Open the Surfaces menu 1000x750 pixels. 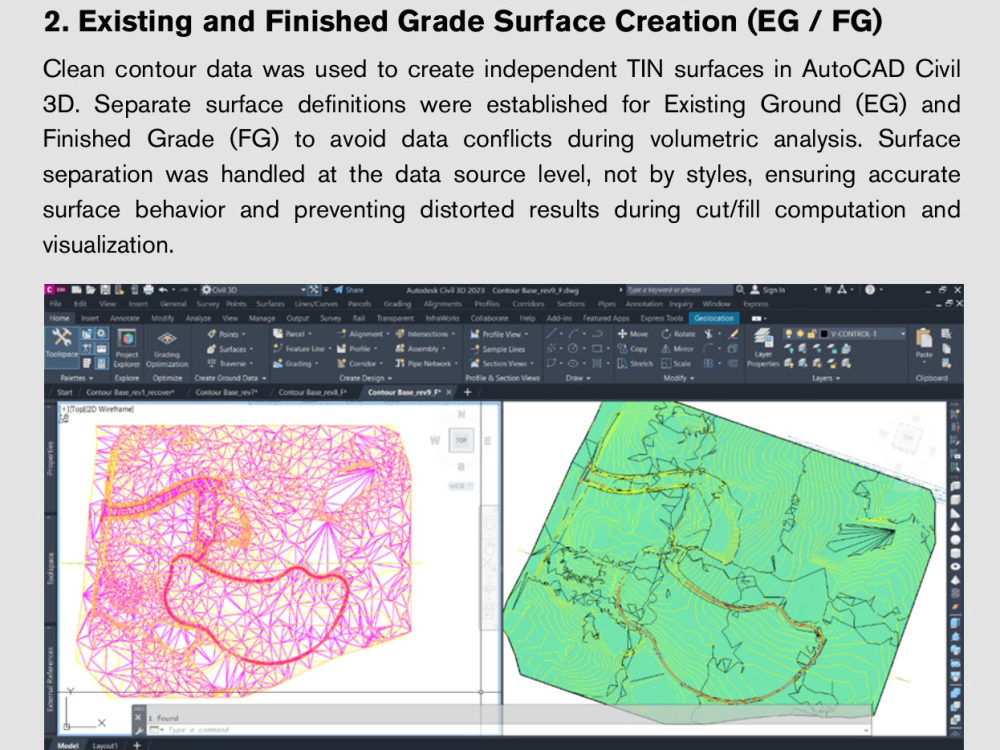[x=270, y=304]
